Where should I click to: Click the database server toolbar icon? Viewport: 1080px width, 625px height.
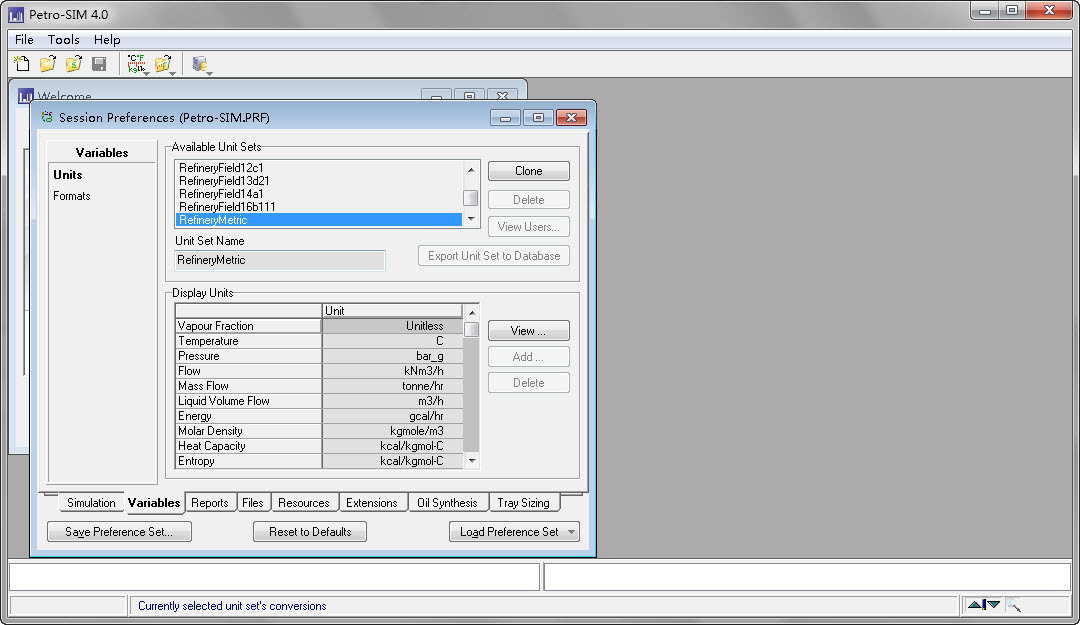point(199,64)
